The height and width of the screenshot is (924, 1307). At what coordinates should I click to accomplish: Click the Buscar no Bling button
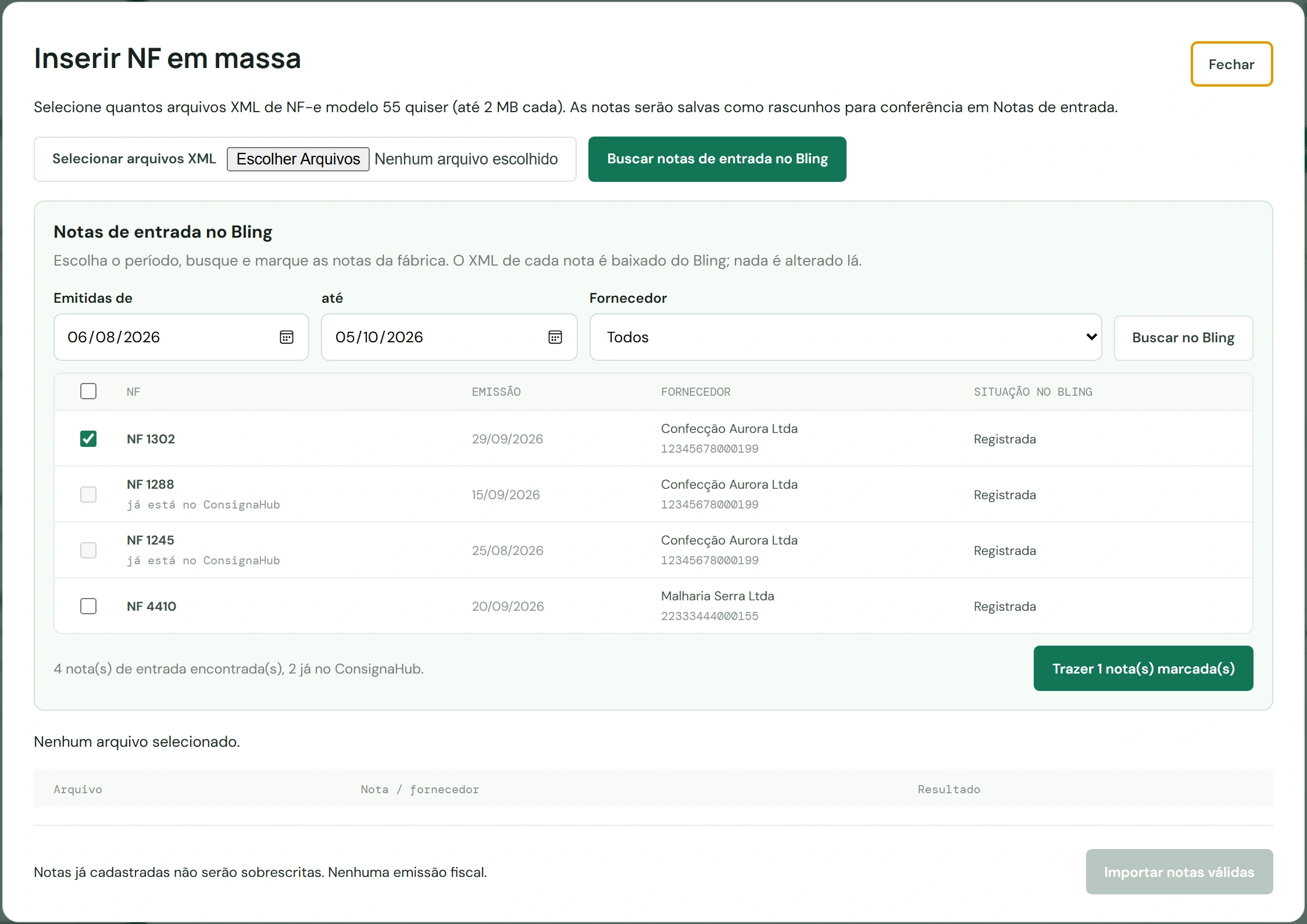(1183, 338)
